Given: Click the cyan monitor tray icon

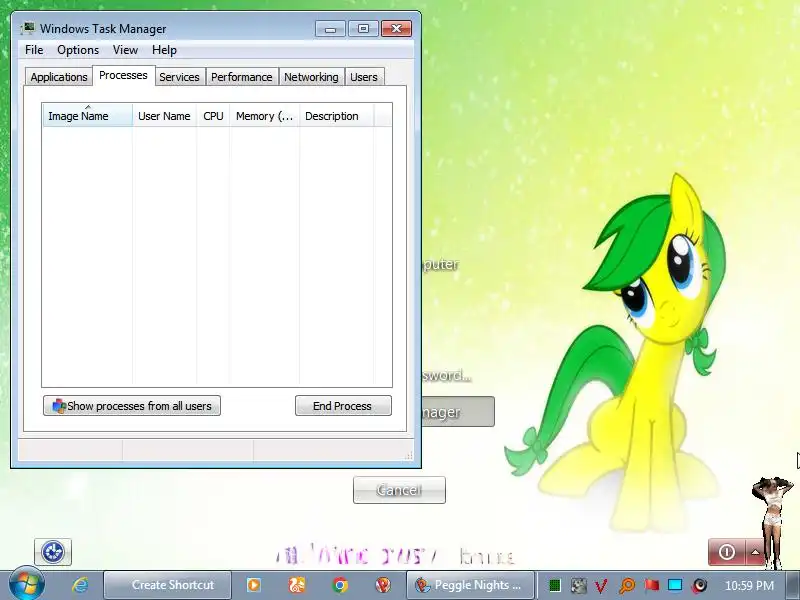Looking at the screenshot, I should 675,585.
